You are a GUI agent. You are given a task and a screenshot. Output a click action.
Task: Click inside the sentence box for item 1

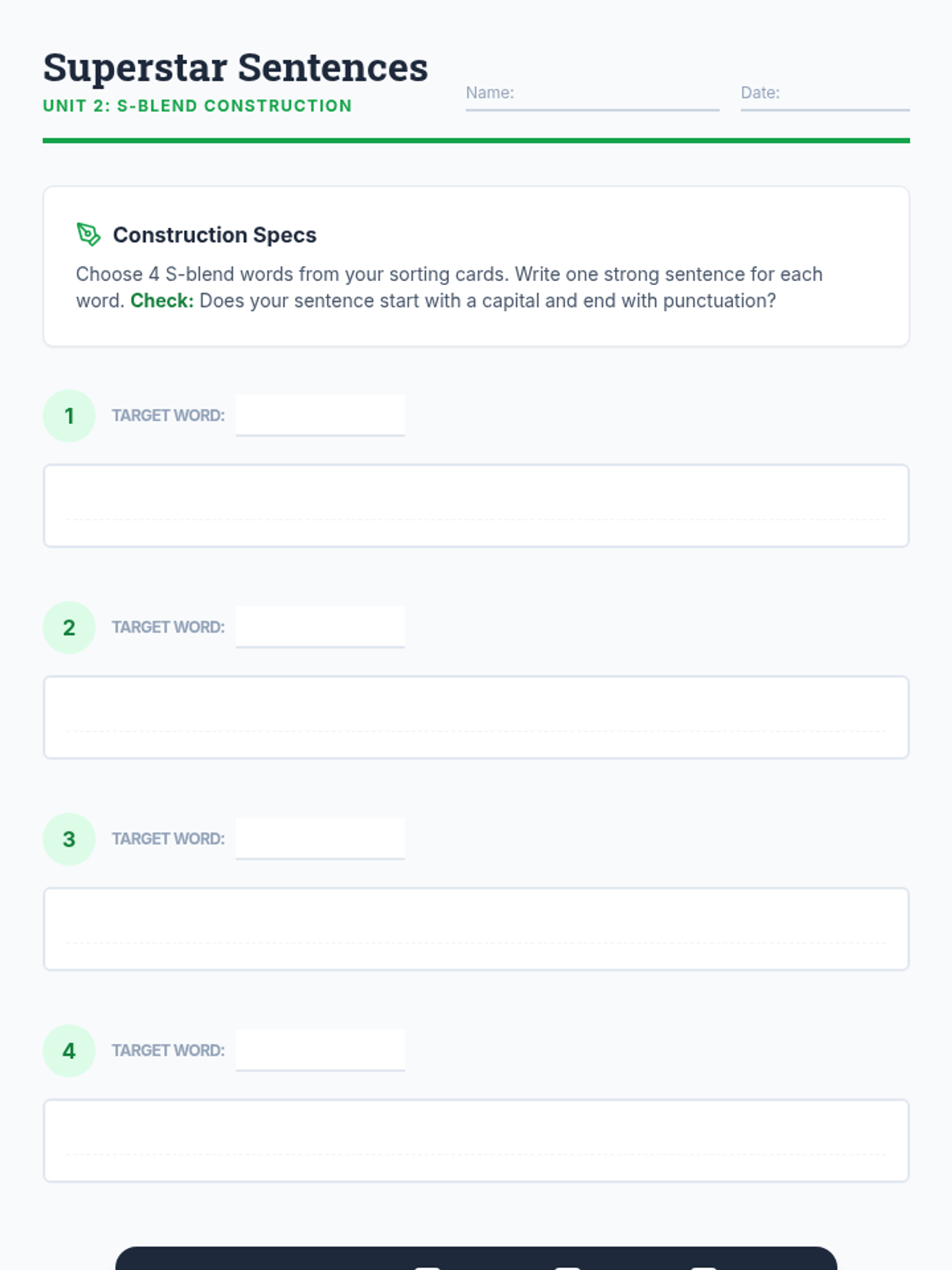[x=476, y=506]
